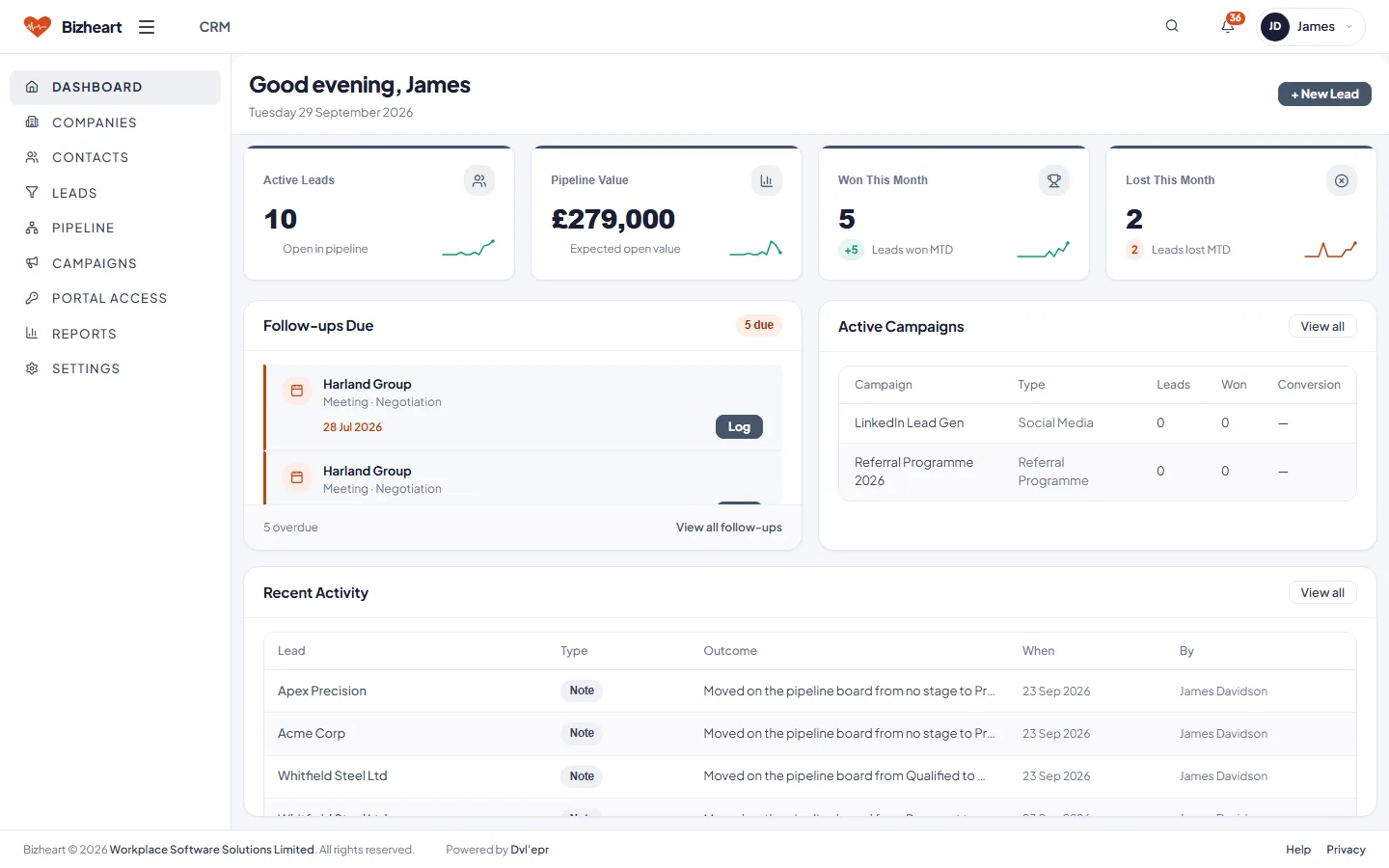Viewport: 1389px width, 868px height.
Task: Click the Leads funnel icon in sidebar
Action: [32, 193]
